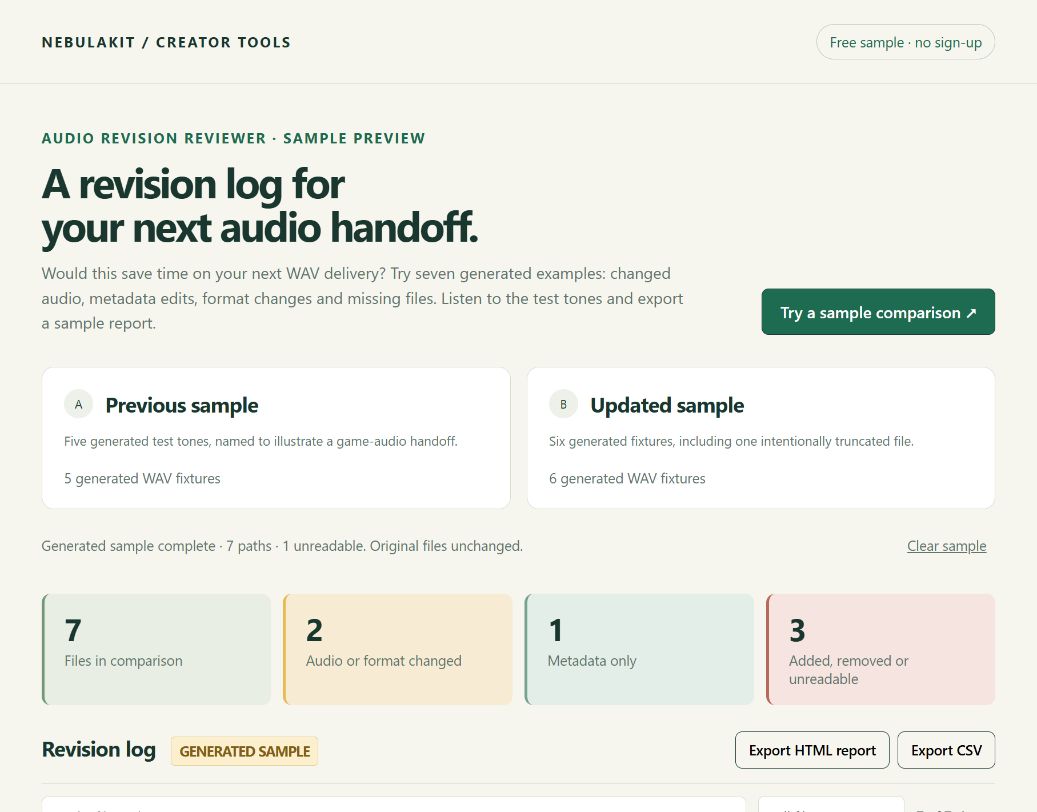Click the Revision log heading
The width and height of the screenshot is (1037, 812).
[x=99, y=750]
